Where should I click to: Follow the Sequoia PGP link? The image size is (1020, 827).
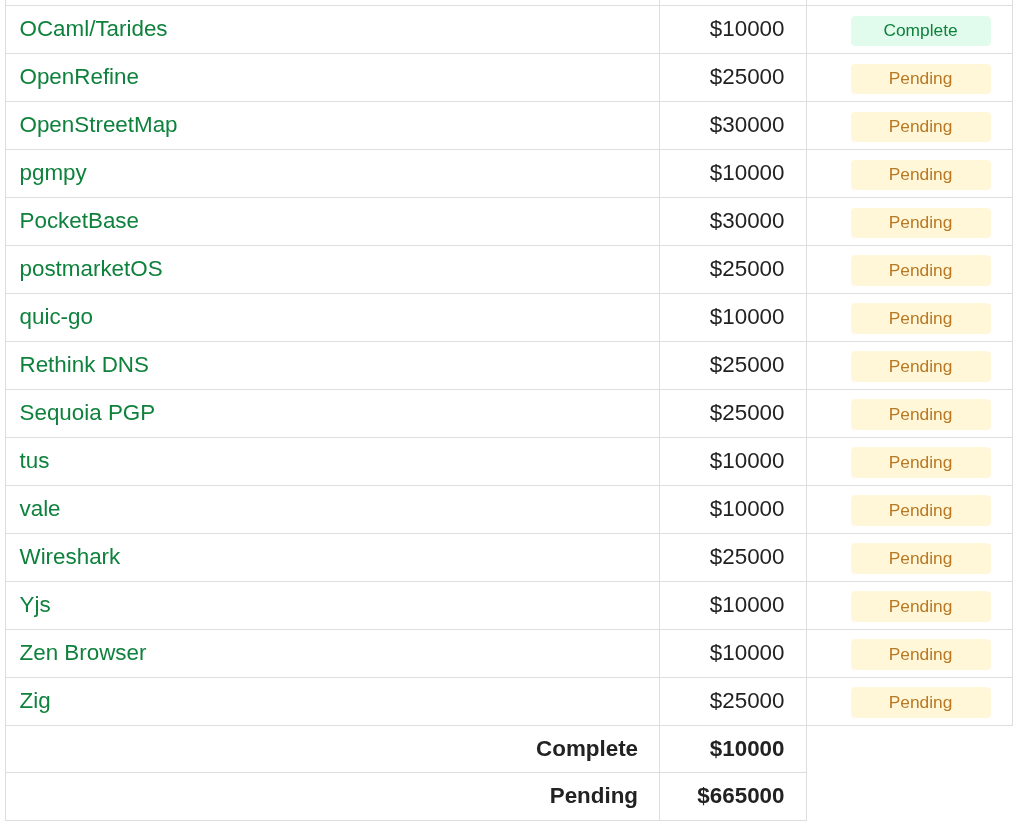coord(87,413)
